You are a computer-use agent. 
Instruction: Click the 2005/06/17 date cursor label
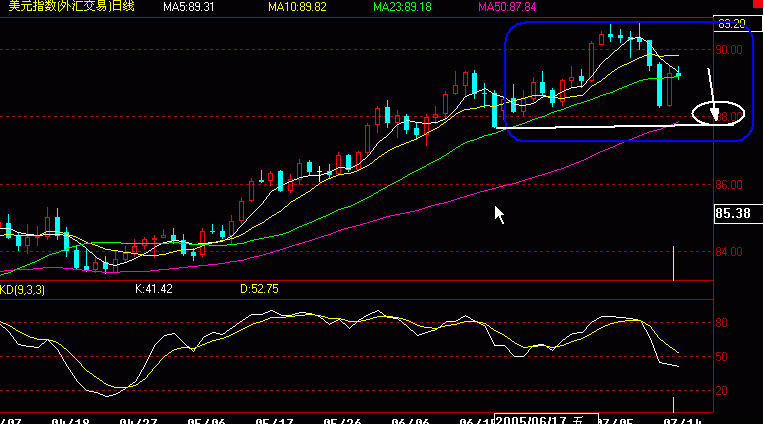[546, 419]
